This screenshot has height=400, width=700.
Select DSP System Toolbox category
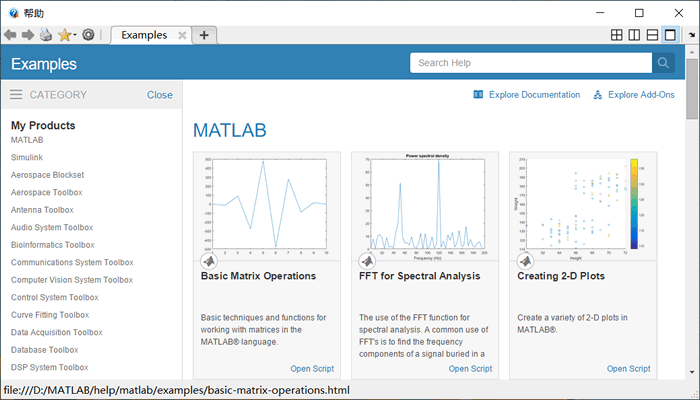coord(50,367)
